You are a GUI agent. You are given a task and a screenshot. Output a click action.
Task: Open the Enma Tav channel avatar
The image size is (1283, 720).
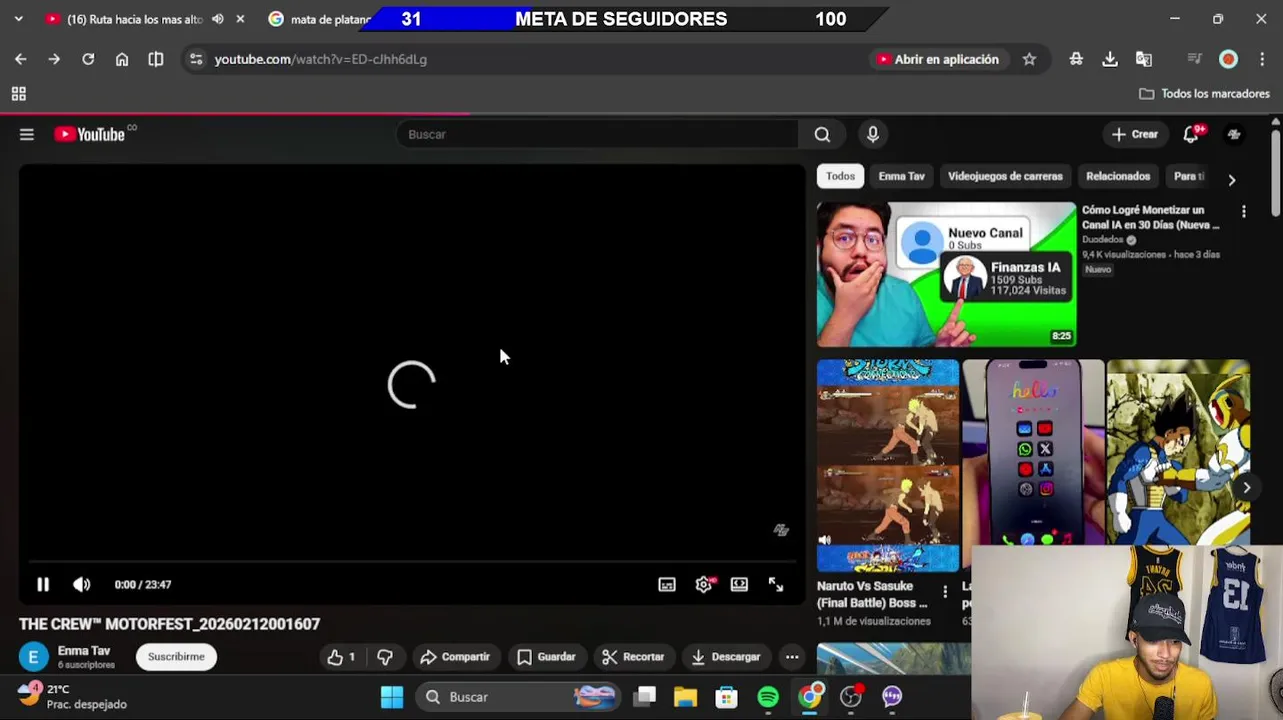33,657
